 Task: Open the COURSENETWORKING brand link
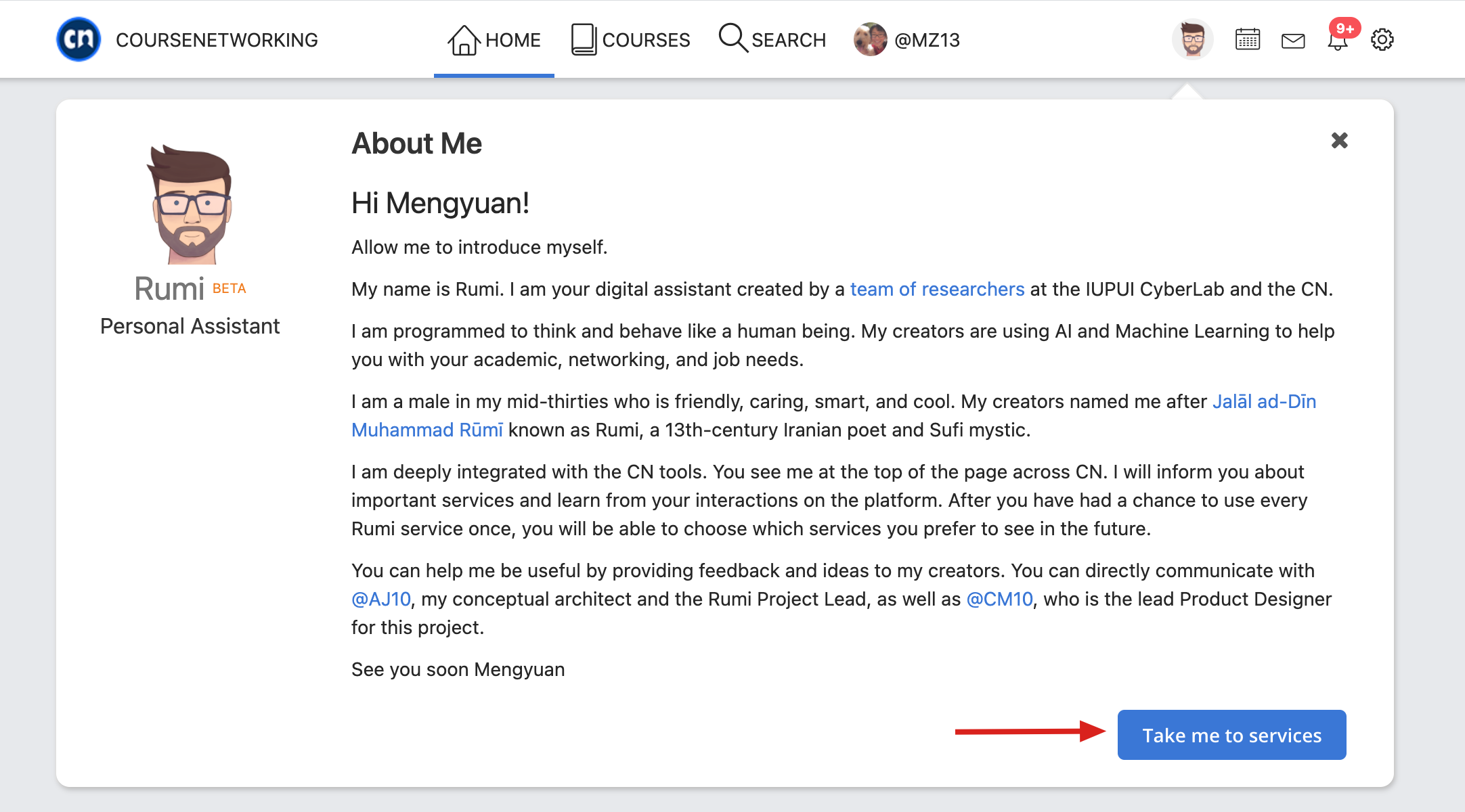pyautogui.click(x=217, y=40)
